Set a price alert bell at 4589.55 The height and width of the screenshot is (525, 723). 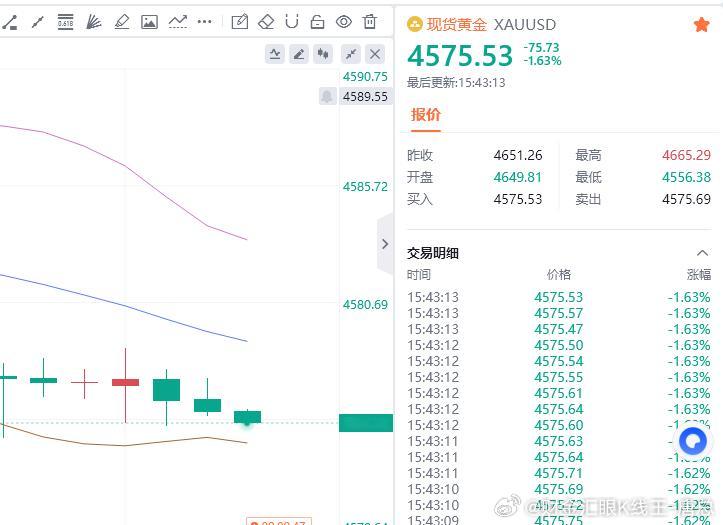point(327,96)
